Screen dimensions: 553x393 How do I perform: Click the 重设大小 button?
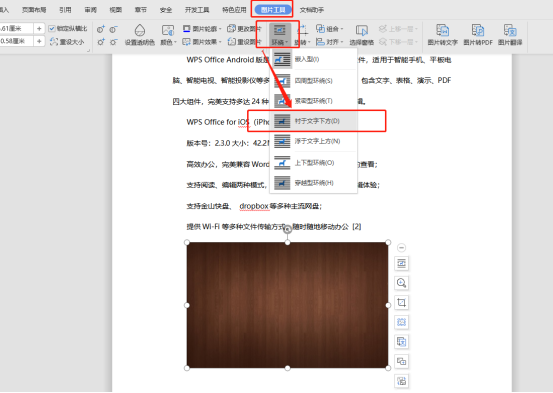pyautogui.click(x=67, y=42)
